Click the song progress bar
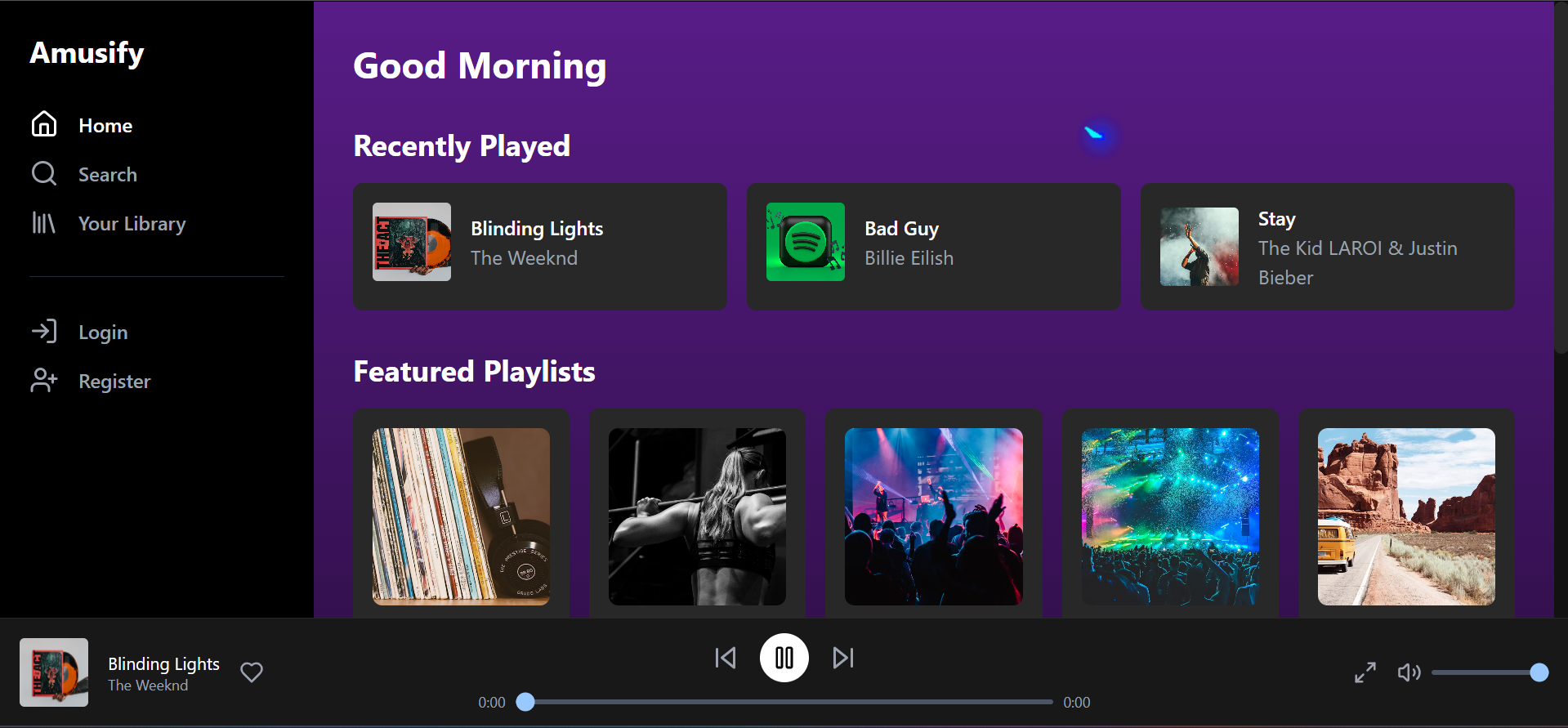The height and width of the screenshot is (728, 1568). tap(789, 702)
